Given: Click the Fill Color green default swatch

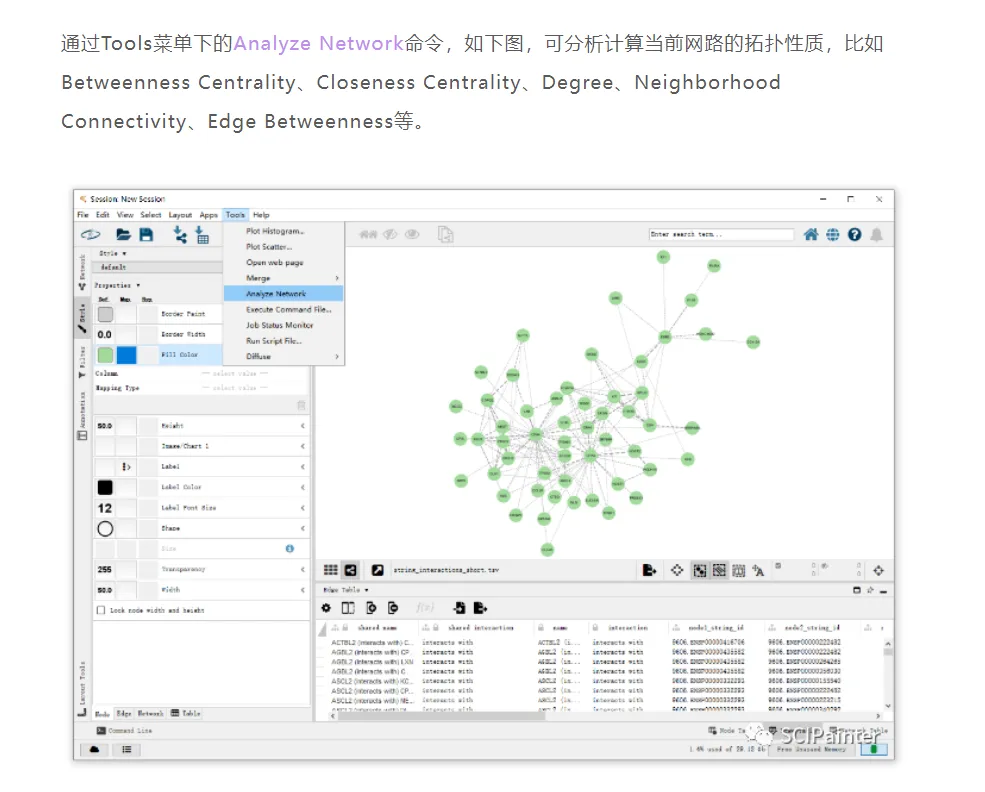Looking at the screenshot, I should pyautogui.click(x=106, y=355).
